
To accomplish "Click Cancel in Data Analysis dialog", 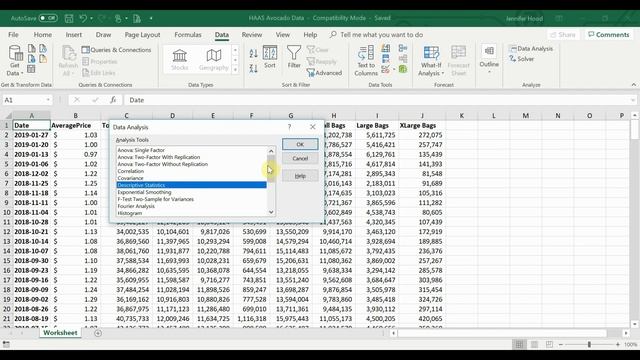I will point(300,158).
